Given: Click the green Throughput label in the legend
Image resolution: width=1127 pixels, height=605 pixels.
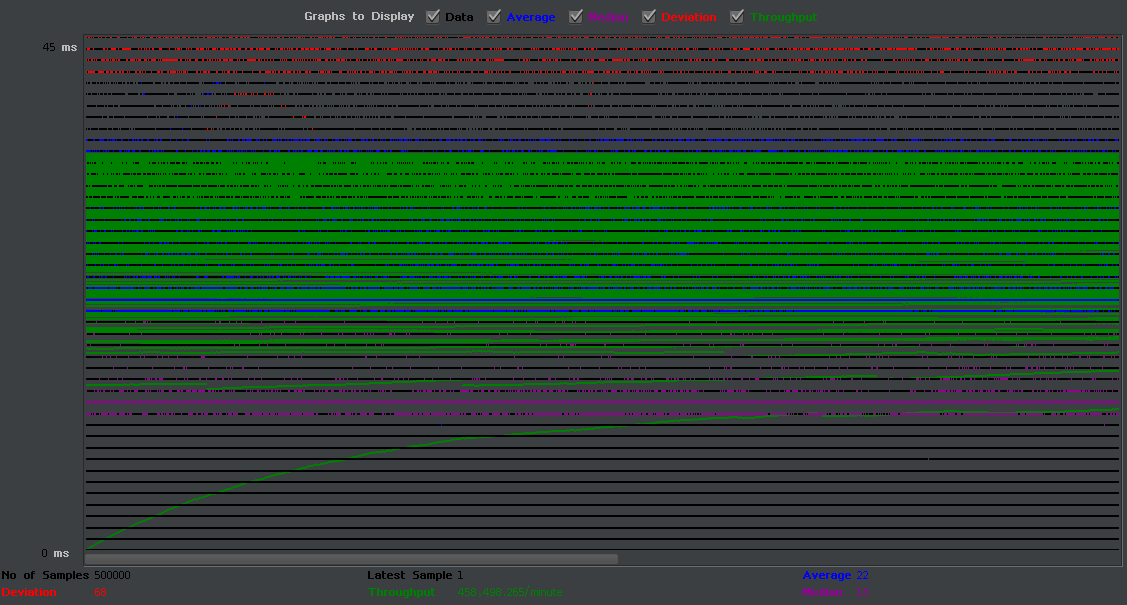Looking at the screenshot, I should [783, 17].
